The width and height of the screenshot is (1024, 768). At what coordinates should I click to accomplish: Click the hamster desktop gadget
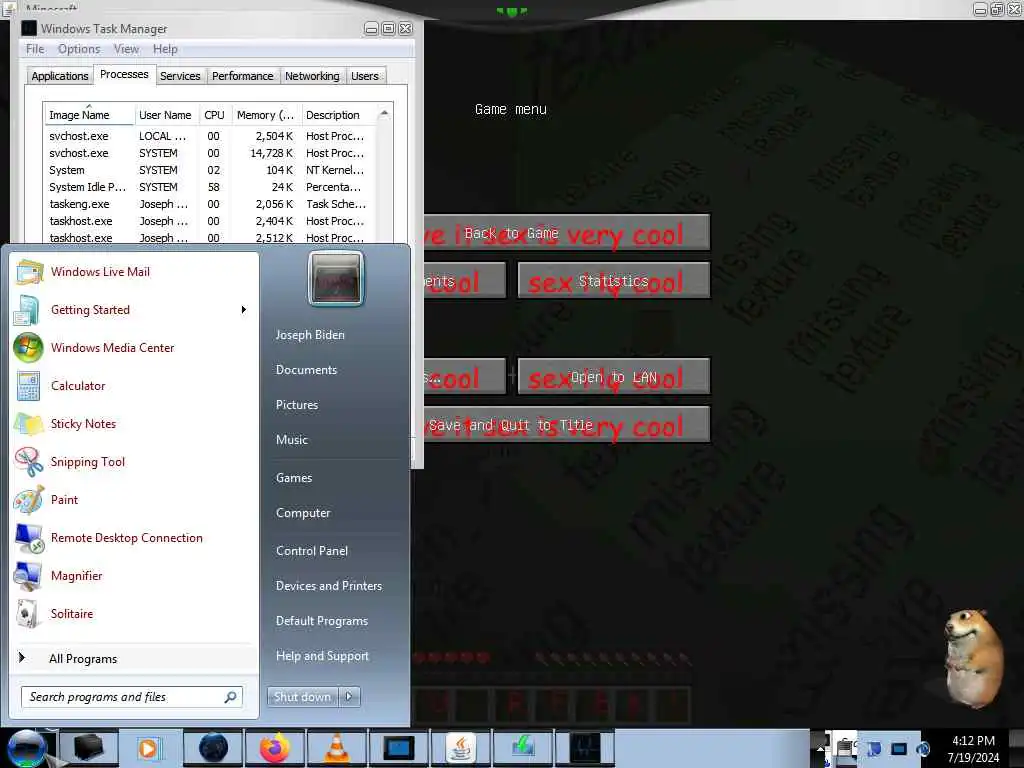click(973, 658)
